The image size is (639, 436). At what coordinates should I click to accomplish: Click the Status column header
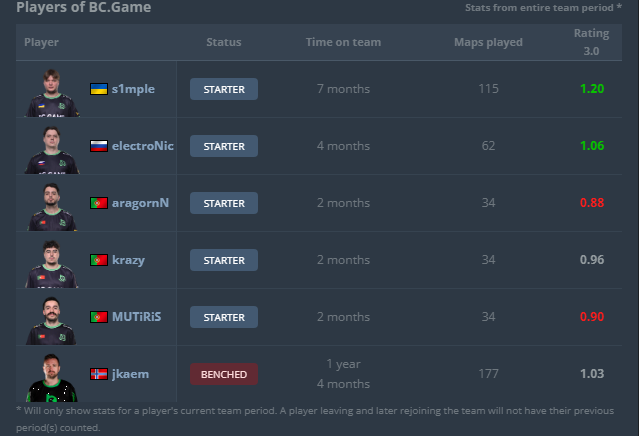click(224, 42)
